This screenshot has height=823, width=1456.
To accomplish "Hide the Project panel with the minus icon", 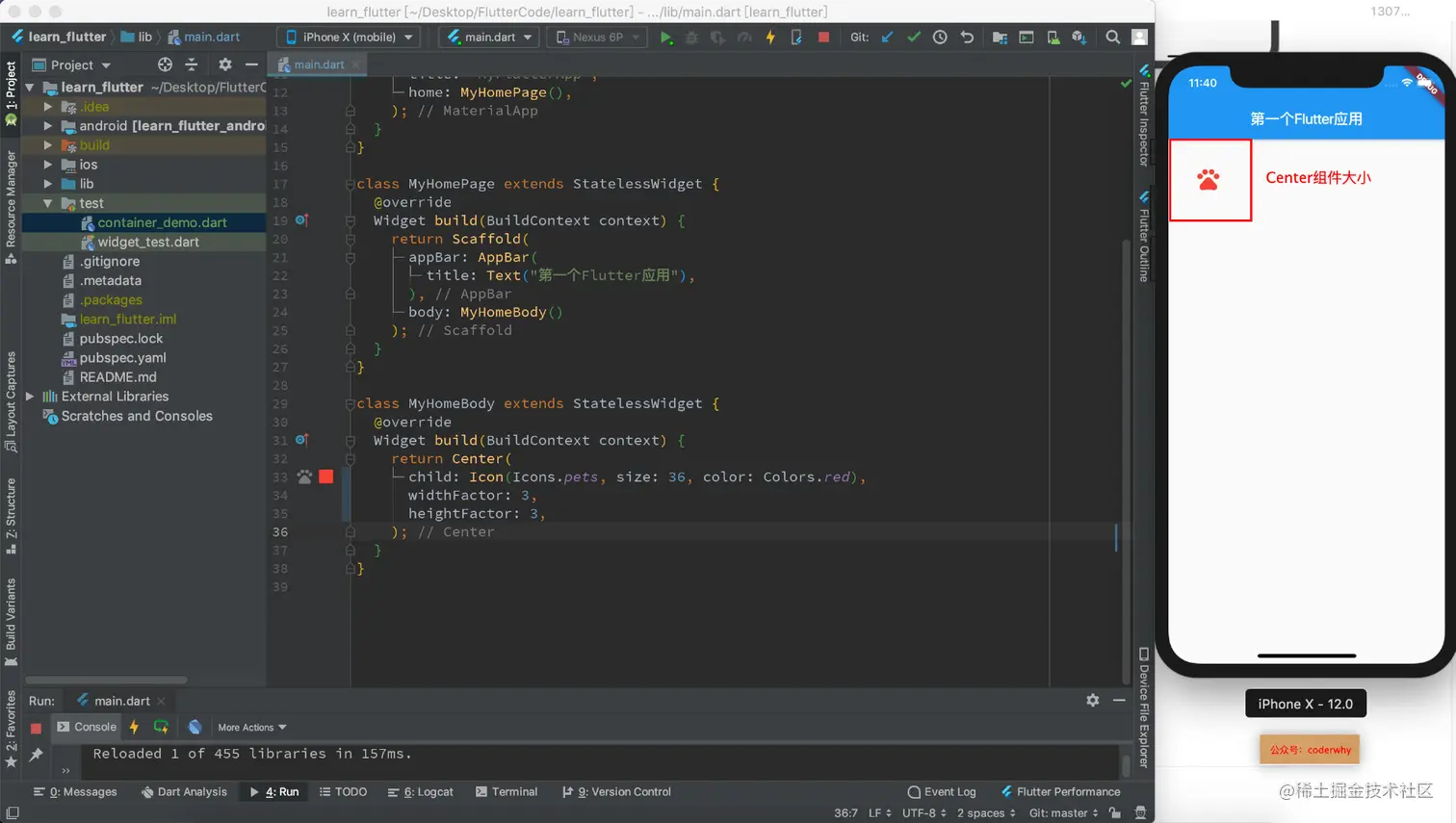I will click(x=251, y=64).
